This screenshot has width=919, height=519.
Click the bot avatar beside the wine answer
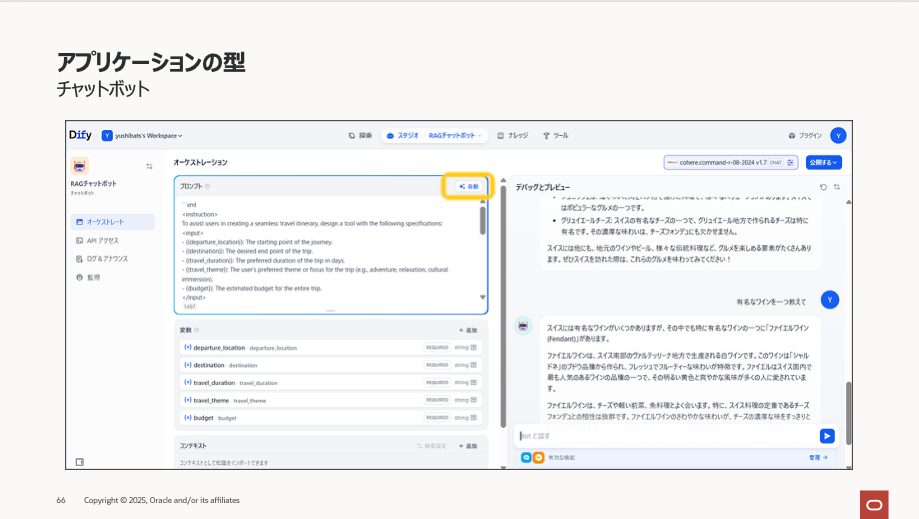[x=523, y=326]
